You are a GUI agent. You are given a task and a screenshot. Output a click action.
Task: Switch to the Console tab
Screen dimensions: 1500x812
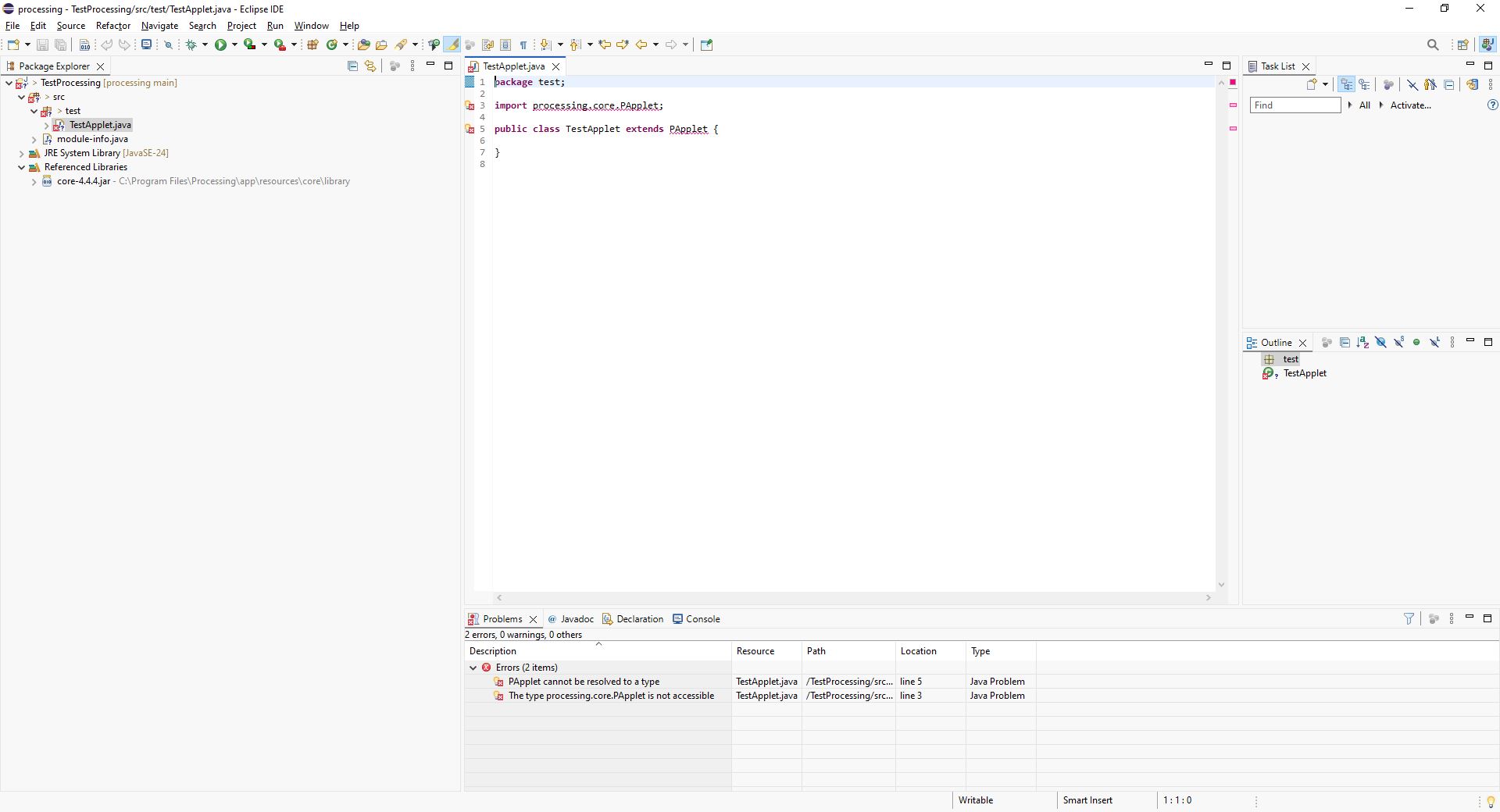tap(696, 619)
